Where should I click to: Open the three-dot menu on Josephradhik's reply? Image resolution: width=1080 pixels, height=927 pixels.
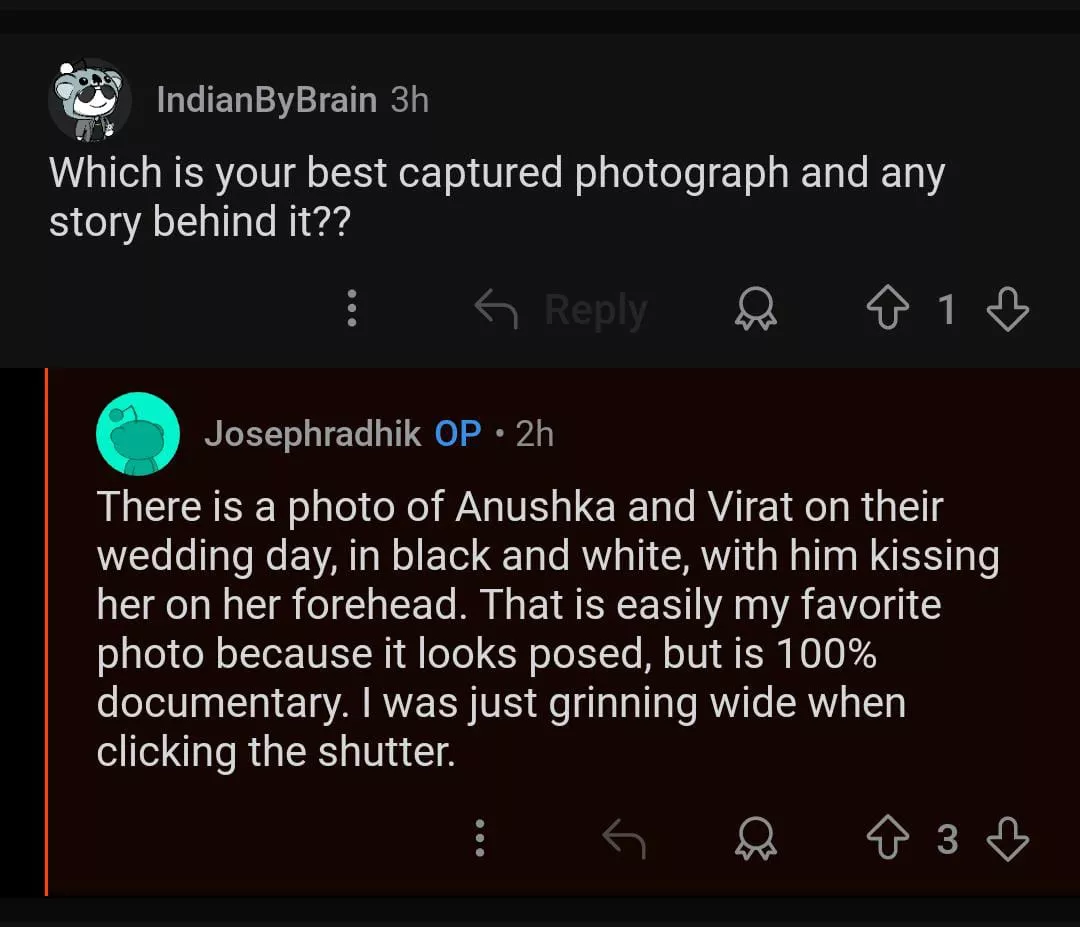click(x=480, y=840)
